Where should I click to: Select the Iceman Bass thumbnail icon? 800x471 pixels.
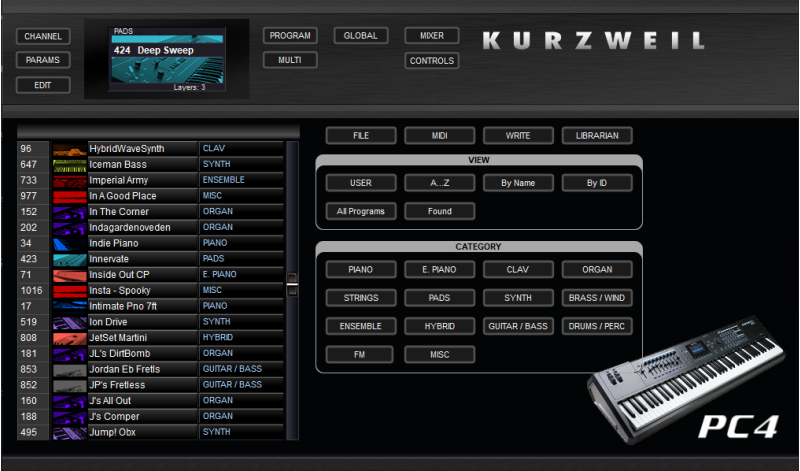coord(69,164)
